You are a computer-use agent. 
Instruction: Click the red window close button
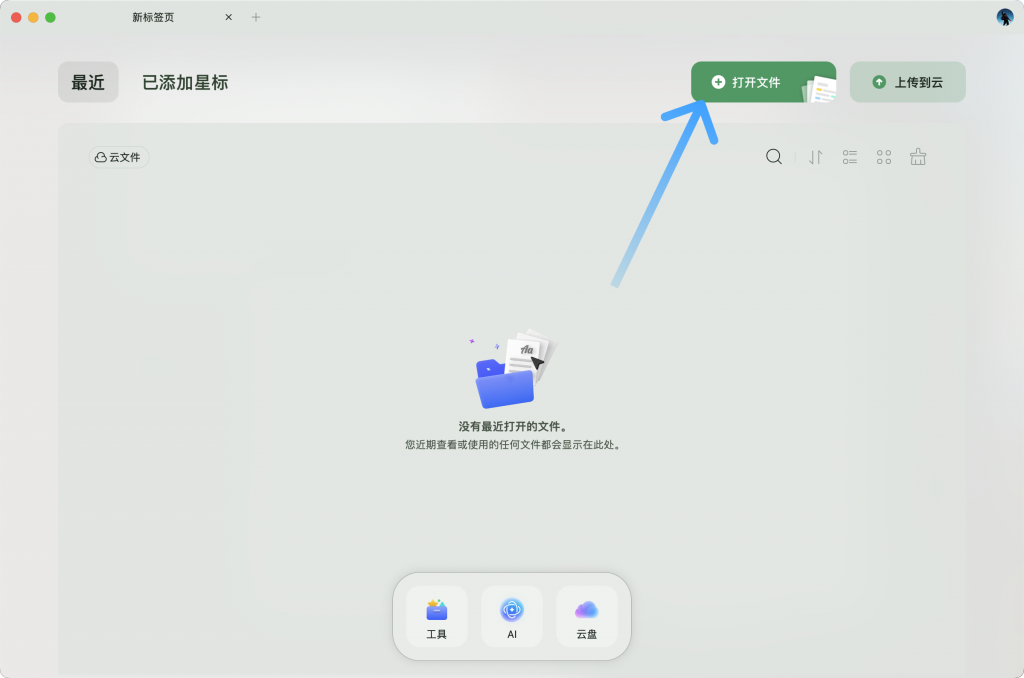[16, 18]
